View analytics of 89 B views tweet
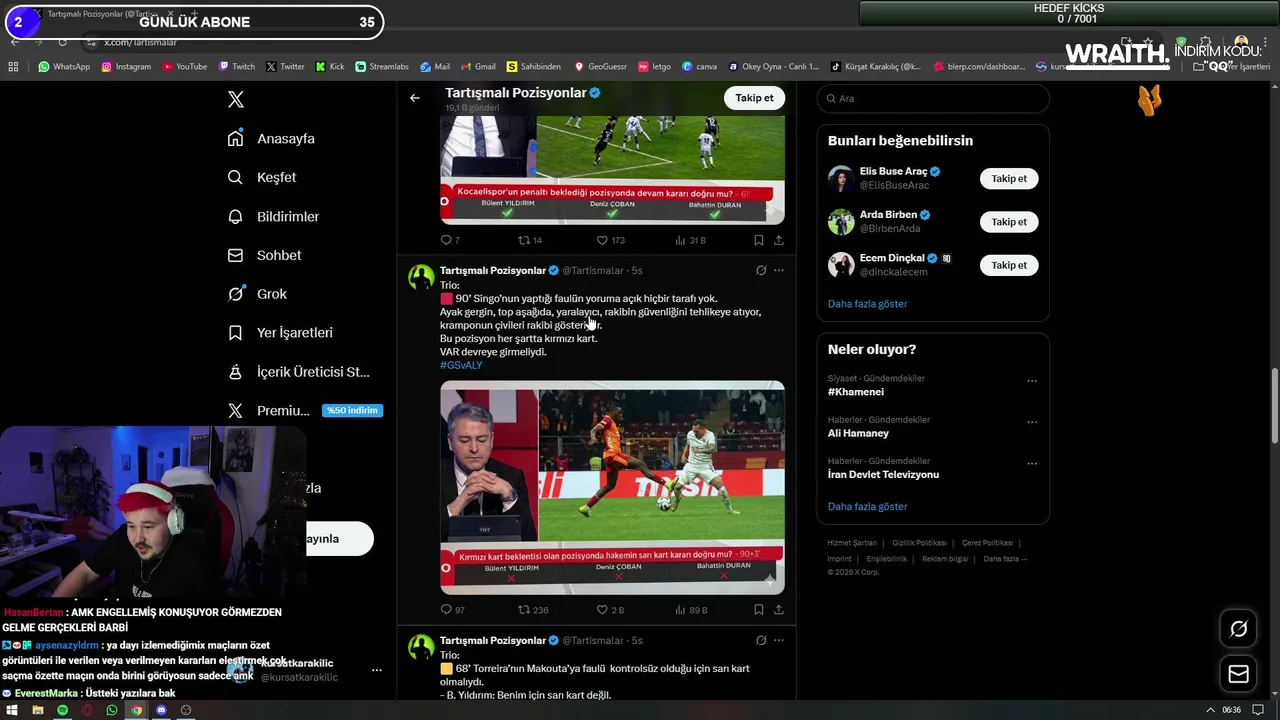 click(691, 610)
